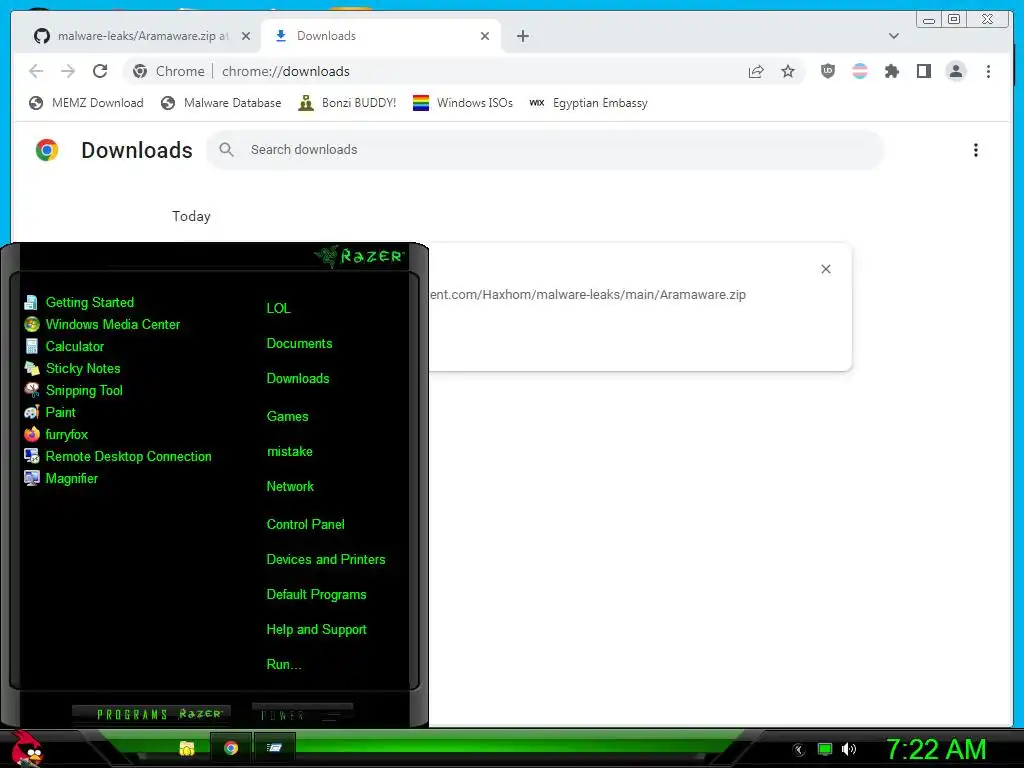The width and height of the screenshot is (1024, 768).
Task: Open Help and Support in start menu
Action: point(316,630)
